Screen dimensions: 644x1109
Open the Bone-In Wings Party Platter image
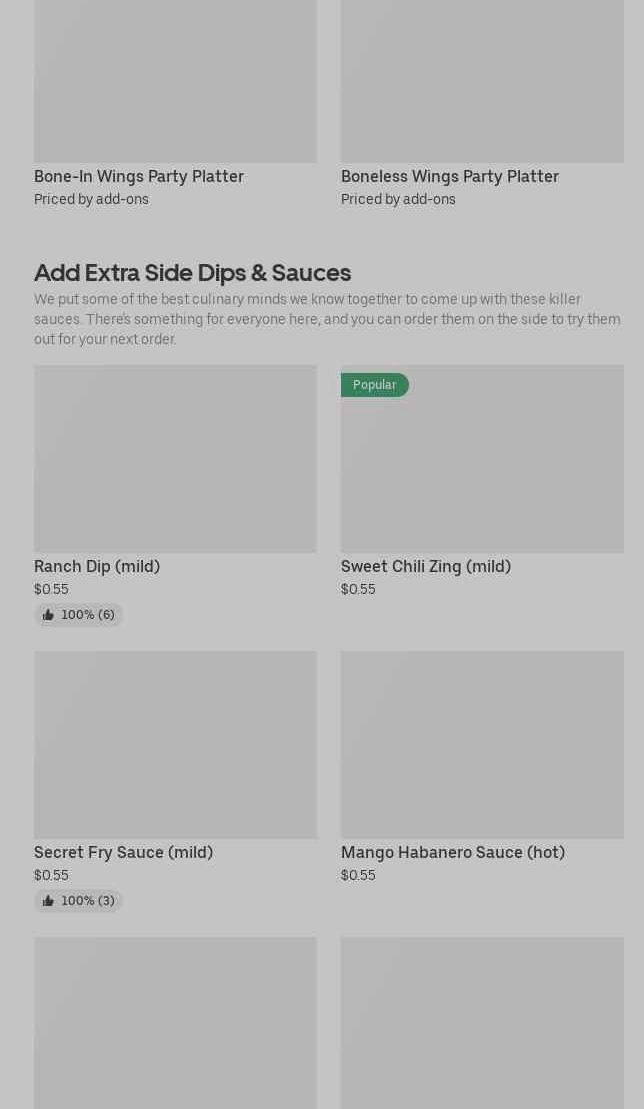click(x=175, y=80)
